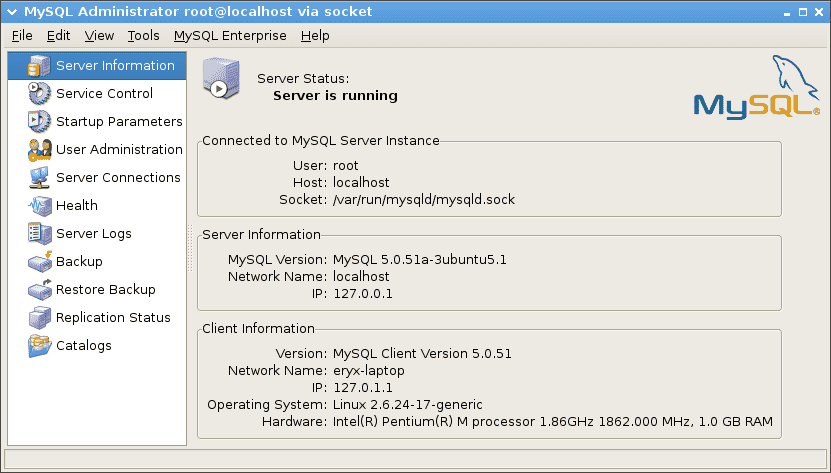This screenshot has height=473, width=831.
Task: Open Startup Parameters section
Action: click(x=97, y=121)
